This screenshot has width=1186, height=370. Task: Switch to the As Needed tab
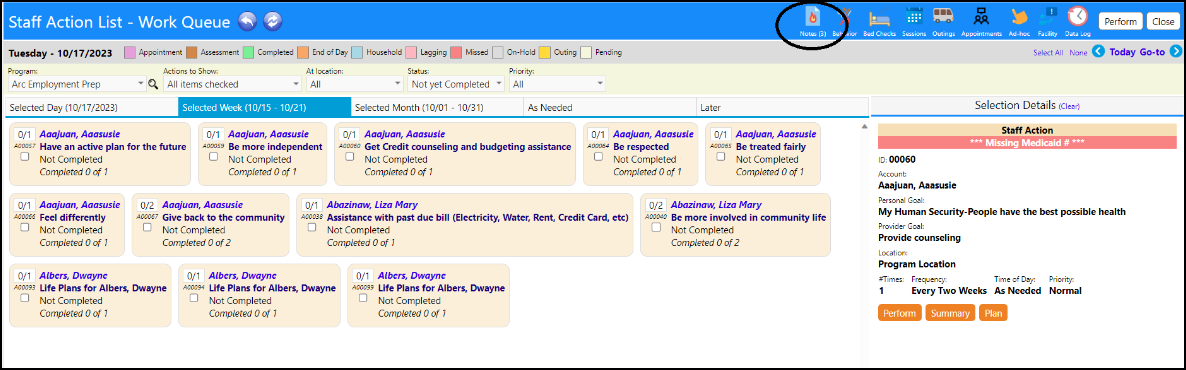pos(610,107)
